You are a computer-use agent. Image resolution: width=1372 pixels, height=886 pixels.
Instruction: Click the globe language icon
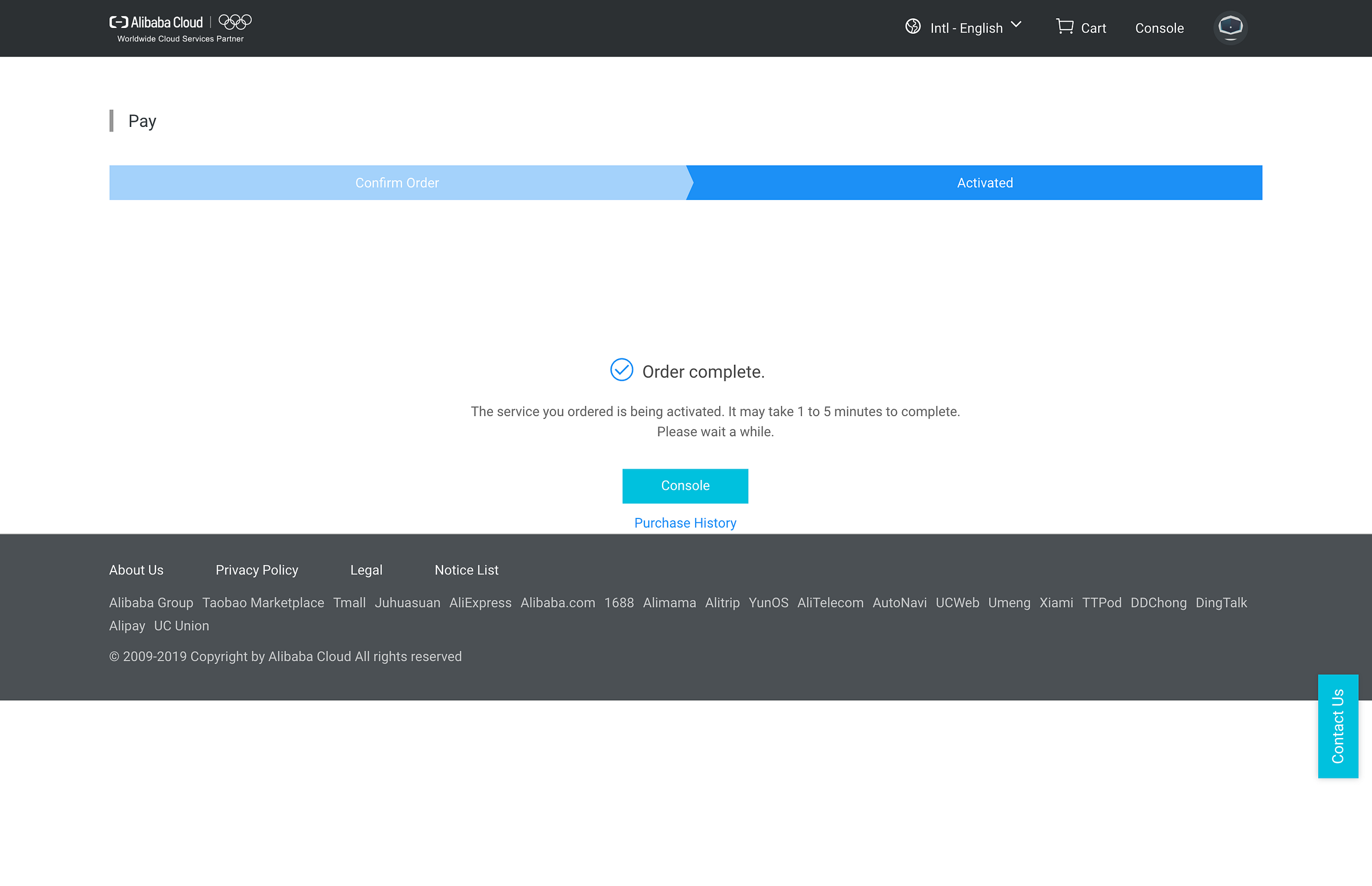(x=912, y=26)
